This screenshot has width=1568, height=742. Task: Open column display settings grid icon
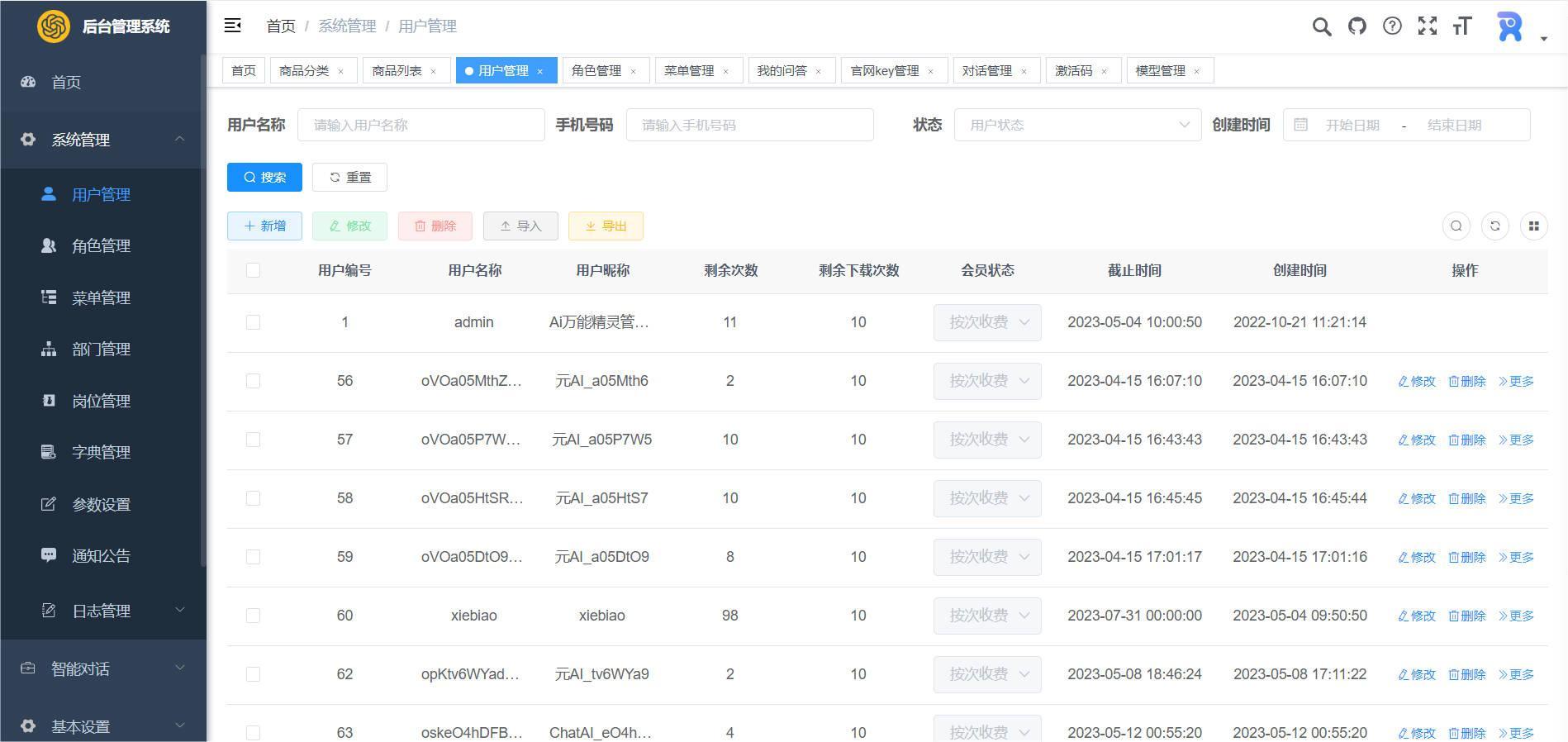pyautogui.click(x=1534, y=226)
